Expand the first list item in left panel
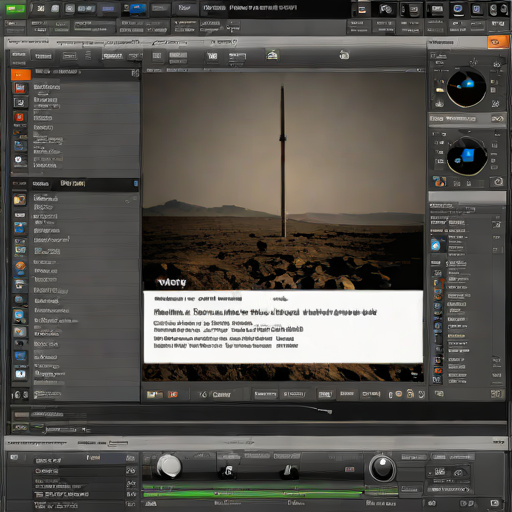Image resolution: width=512 pixels, height=512 pixels. coord(47,87)
